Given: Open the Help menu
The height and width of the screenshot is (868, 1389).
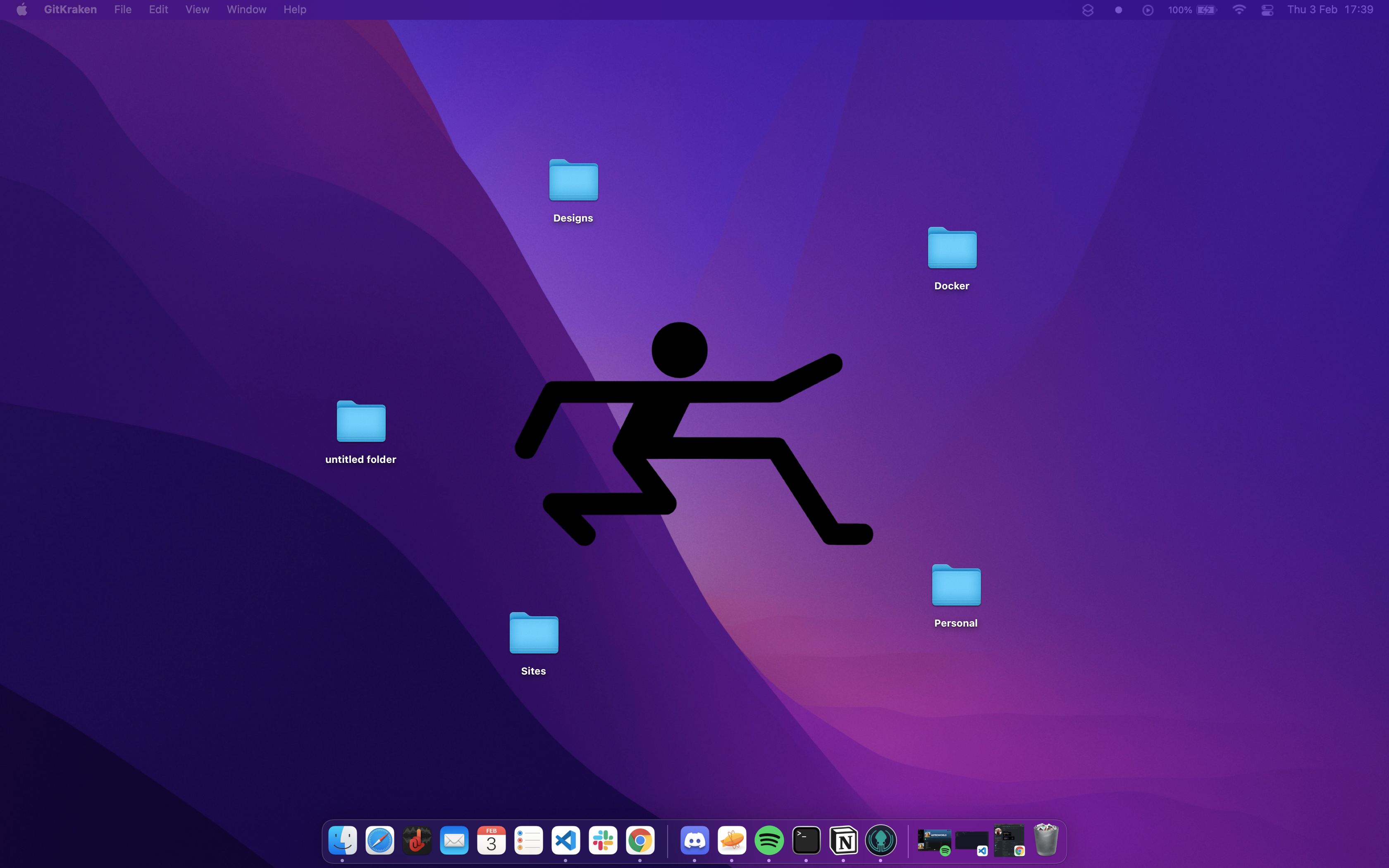Looking at the screenshot, I should pyautogui.click(x=294, y=10).
